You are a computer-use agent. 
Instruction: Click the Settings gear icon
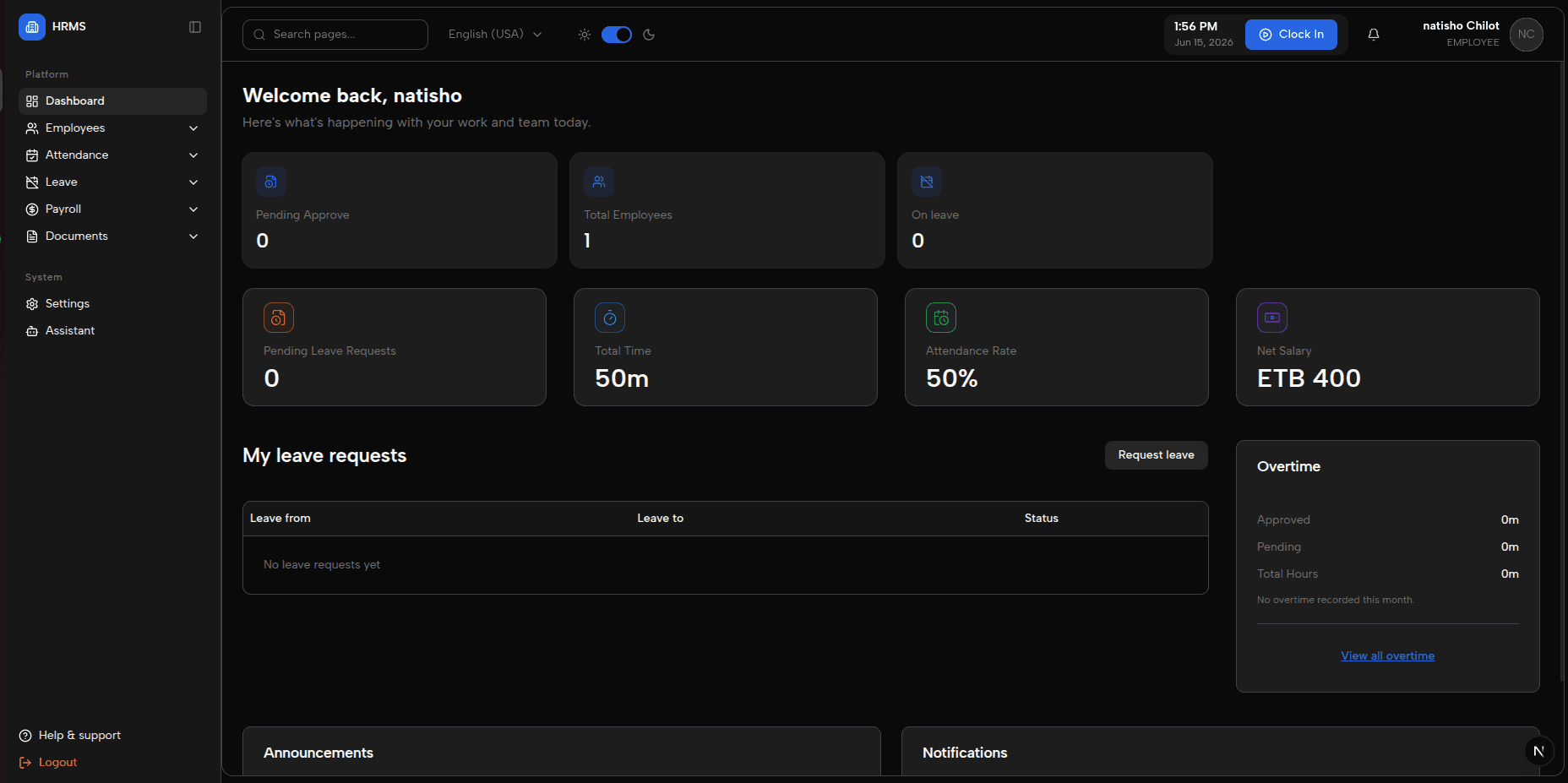[x=32, y=304]
